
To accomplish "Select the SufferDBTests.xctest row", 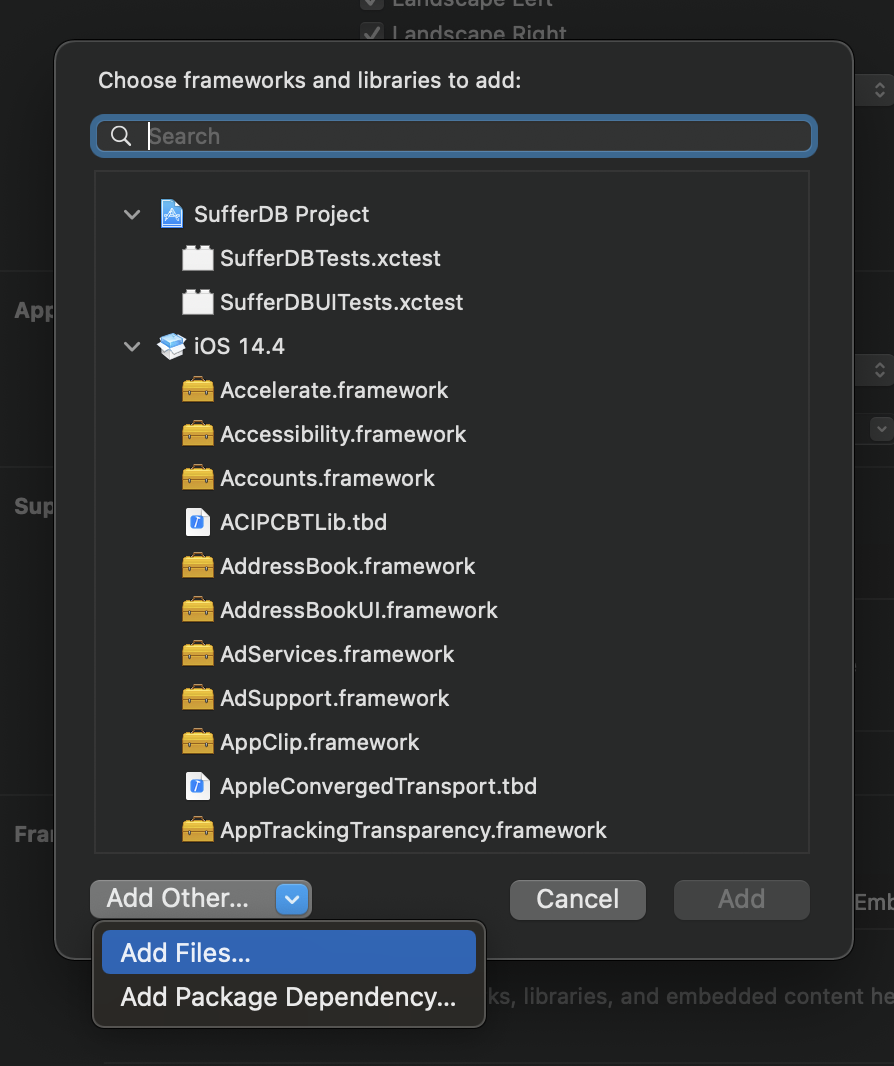I will [x=452, y=258].
